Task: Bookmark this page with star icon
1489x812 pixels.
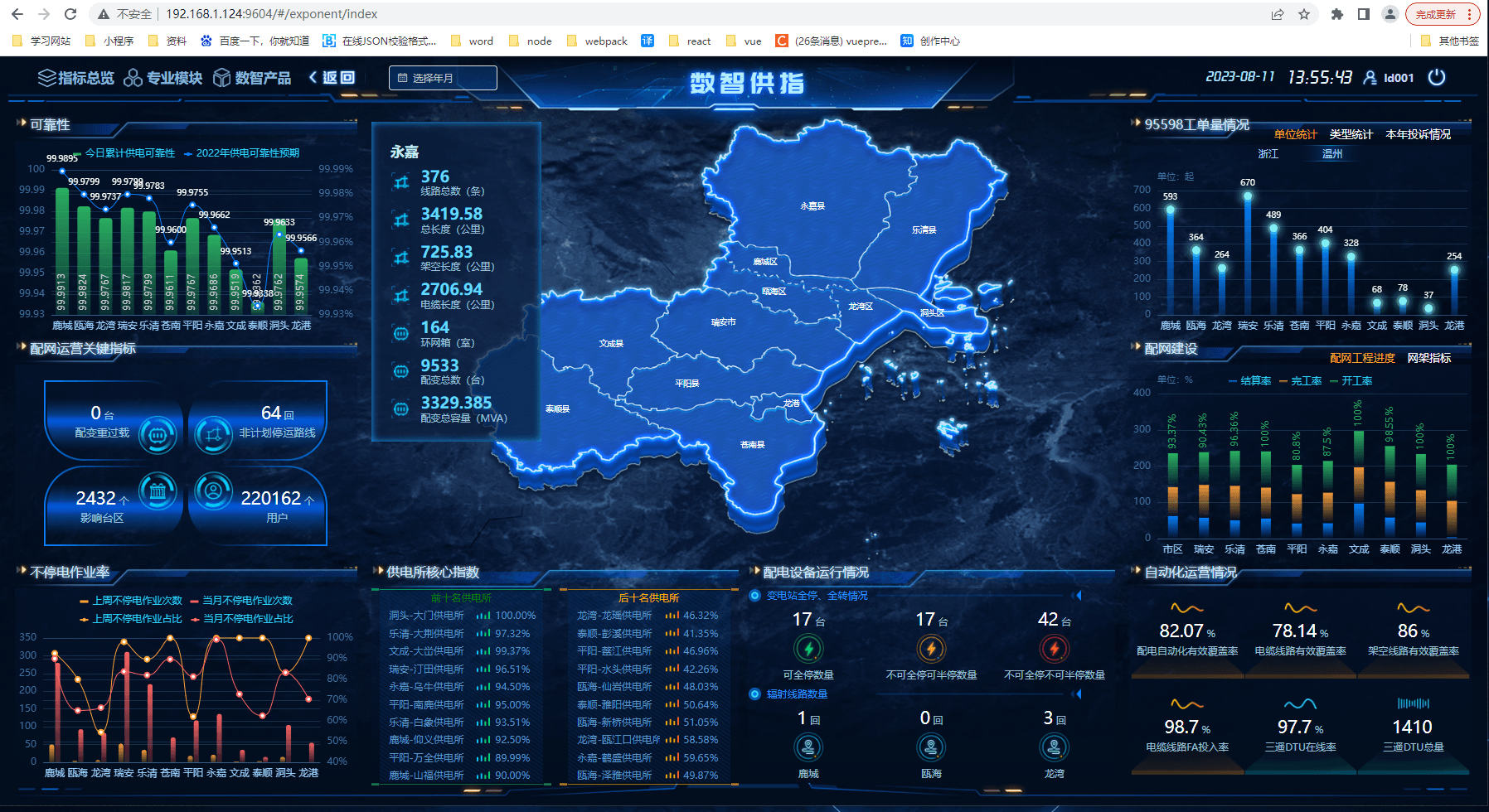Action: 1304,14
